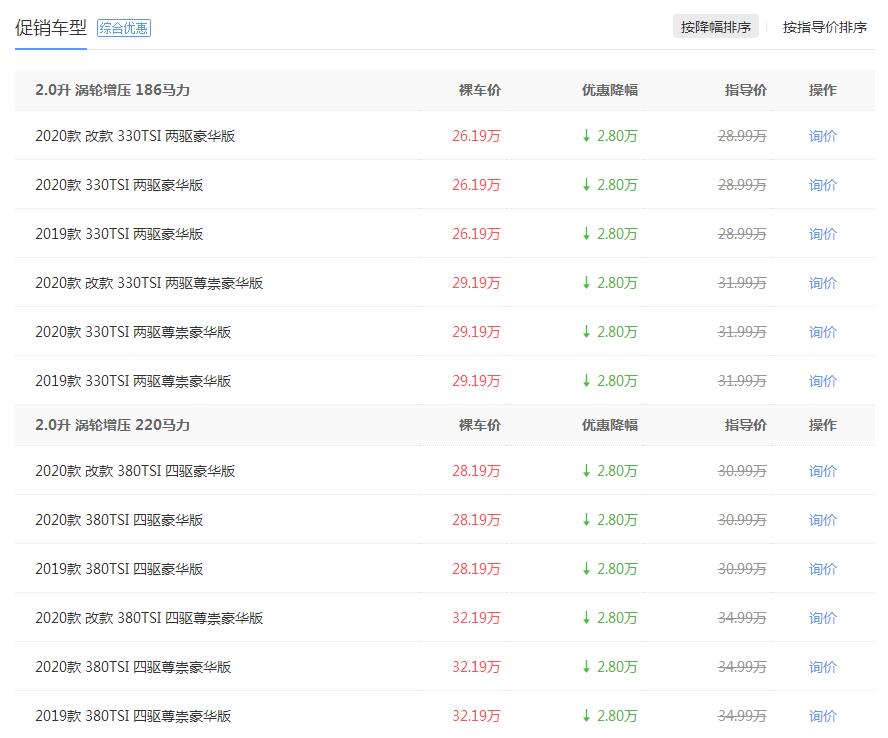Sort by 按指导价排序
Screen dimensions: 888x738
coord(825,27)
